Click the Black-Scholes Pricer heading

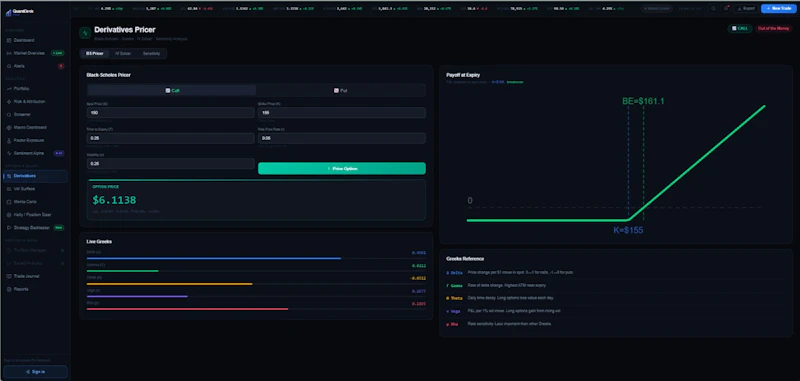(x=109, y=75)
